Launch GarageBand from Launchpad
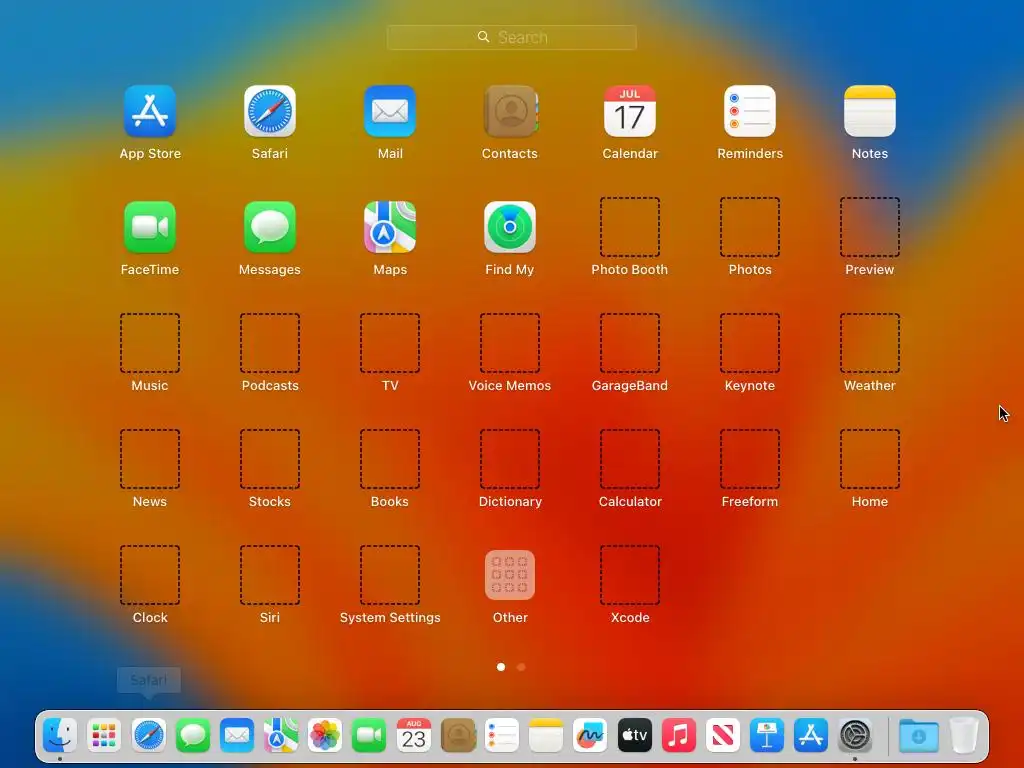Image resolution: width=1024 pixels, height=768 pixels. click(630, 343)
